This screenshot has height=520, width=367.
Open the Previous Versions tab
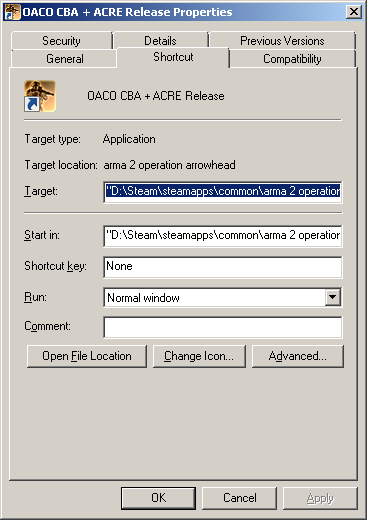(282, 41)
